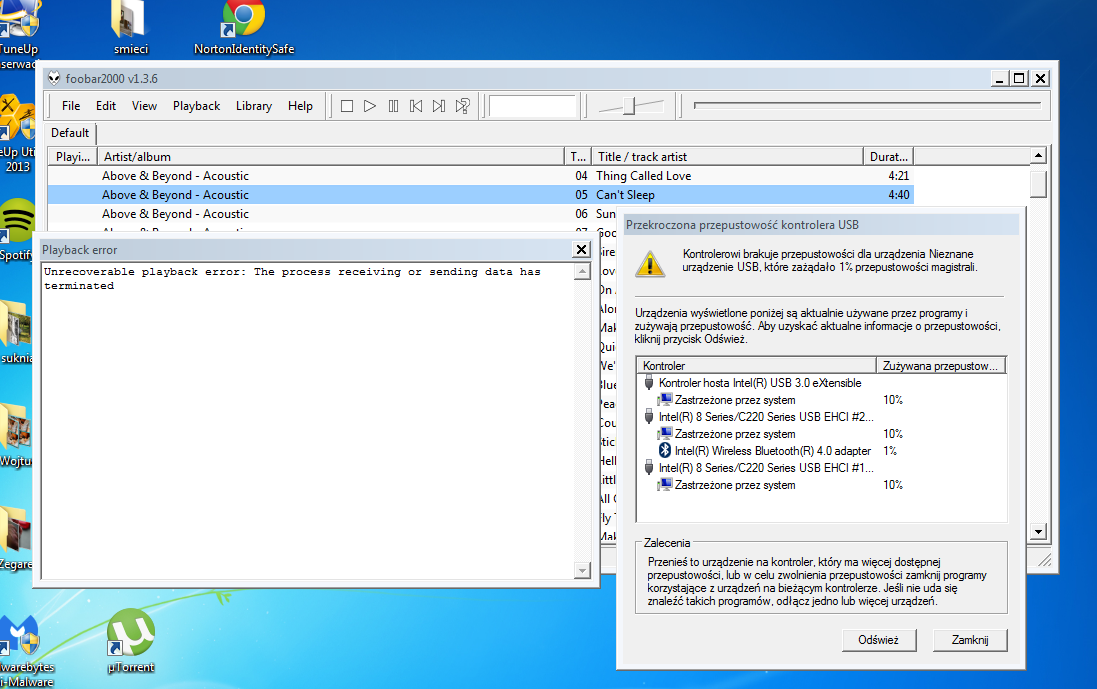This screenshot has height=689, width=1097.
Task: Minimize the foobar2000 window
Action: pos(999,78)
